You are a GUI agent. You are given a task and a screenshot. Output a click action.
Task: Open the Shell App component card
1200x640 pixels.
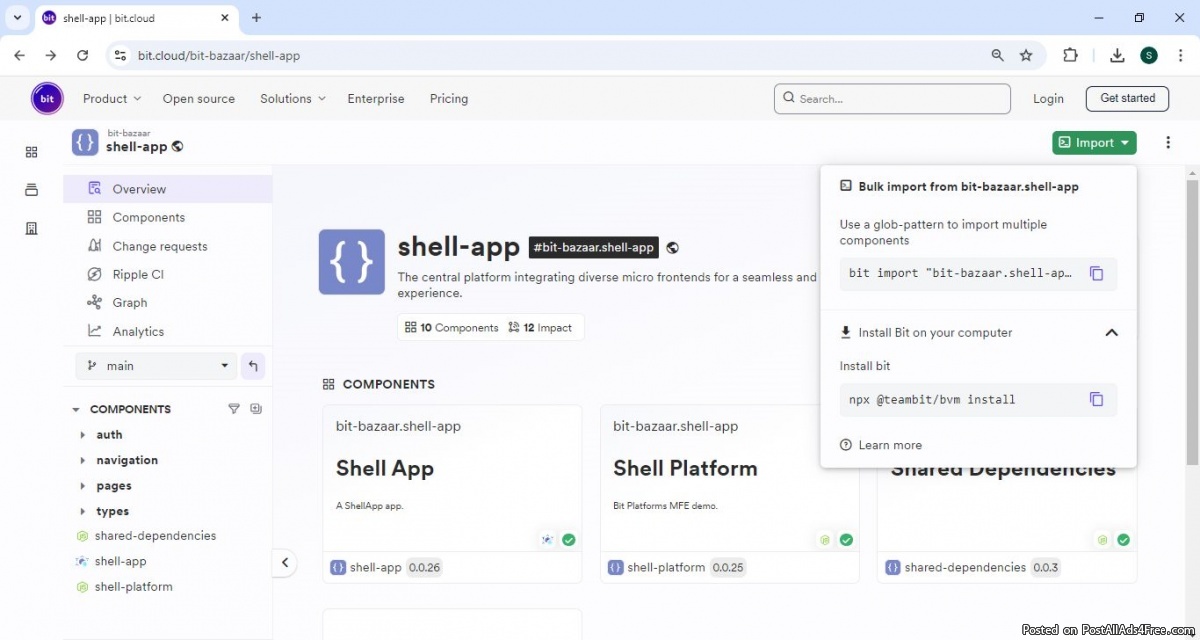point(452,494)
